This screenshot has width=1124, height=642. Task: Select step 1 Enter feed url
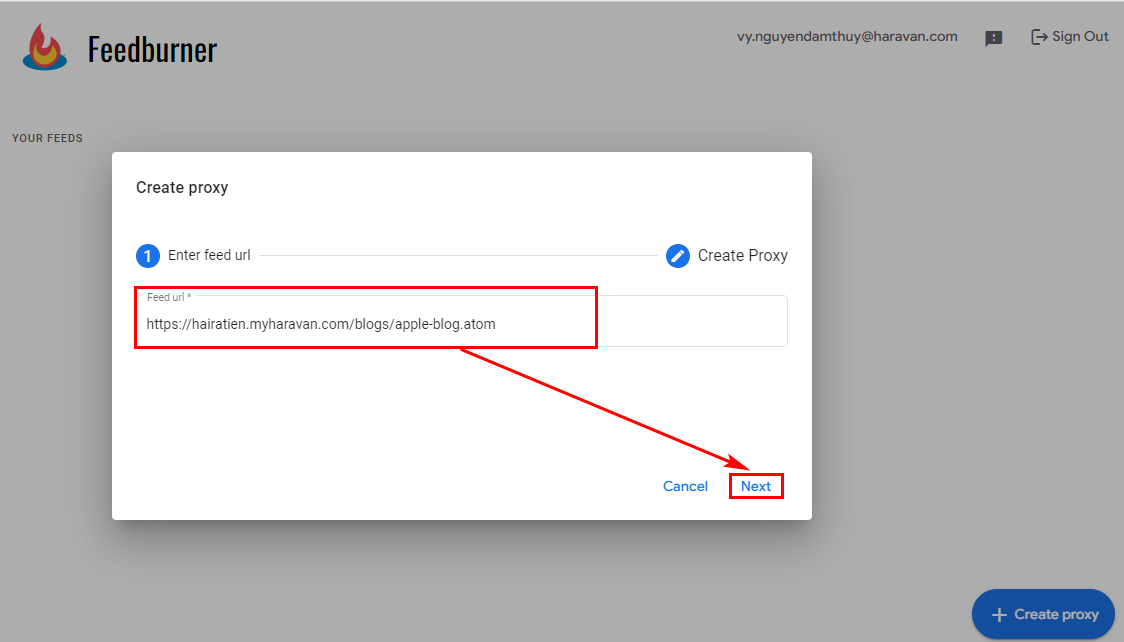click(x=194, y=255)
